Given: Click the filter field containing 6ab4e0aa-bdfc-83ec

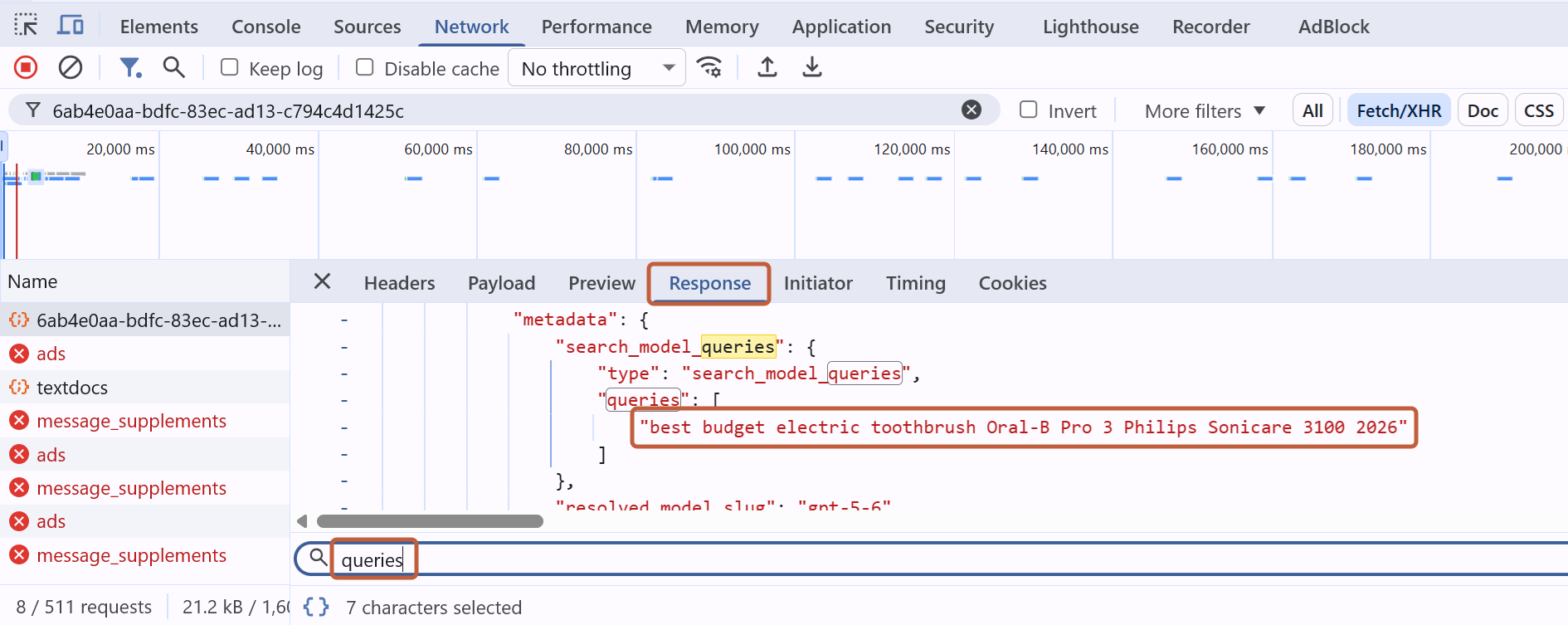Looking at the screenshot, I should [x=504, y=110].
